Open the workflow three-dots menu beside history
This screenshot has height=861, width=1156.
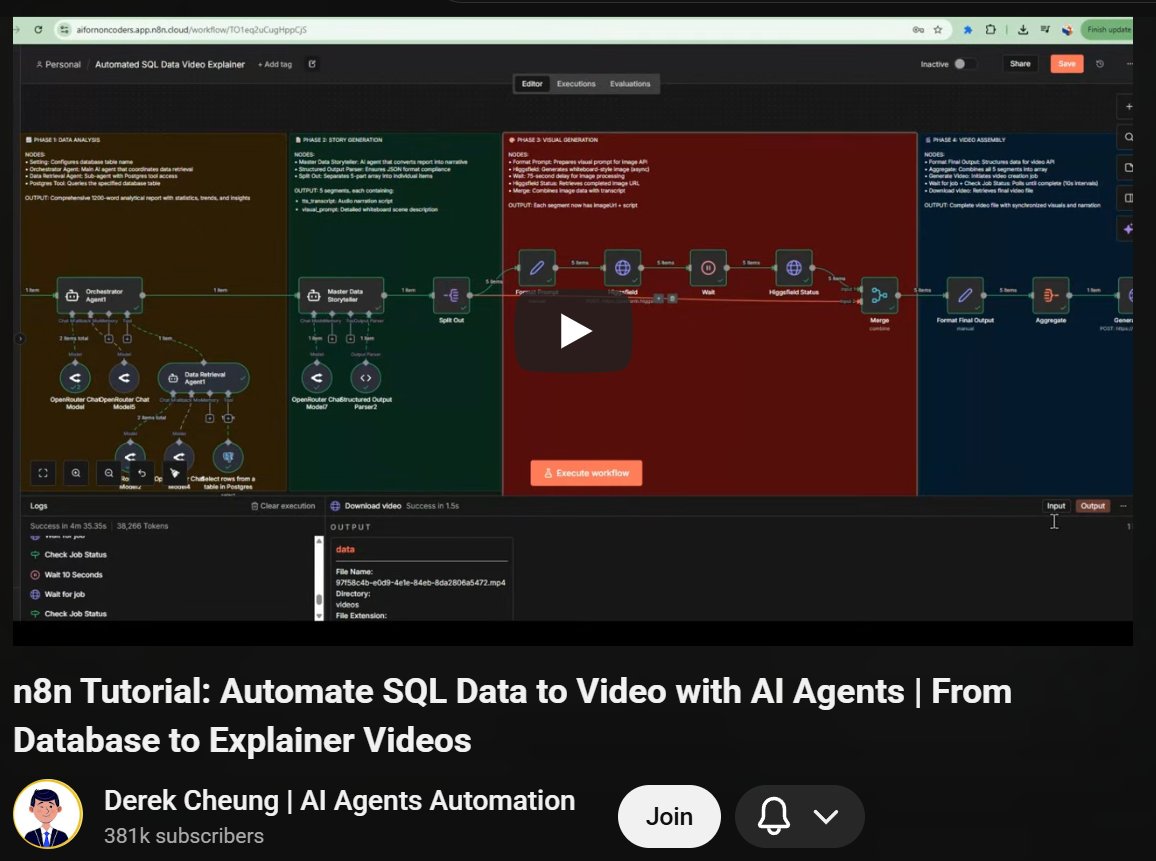tap(1129, 64)
